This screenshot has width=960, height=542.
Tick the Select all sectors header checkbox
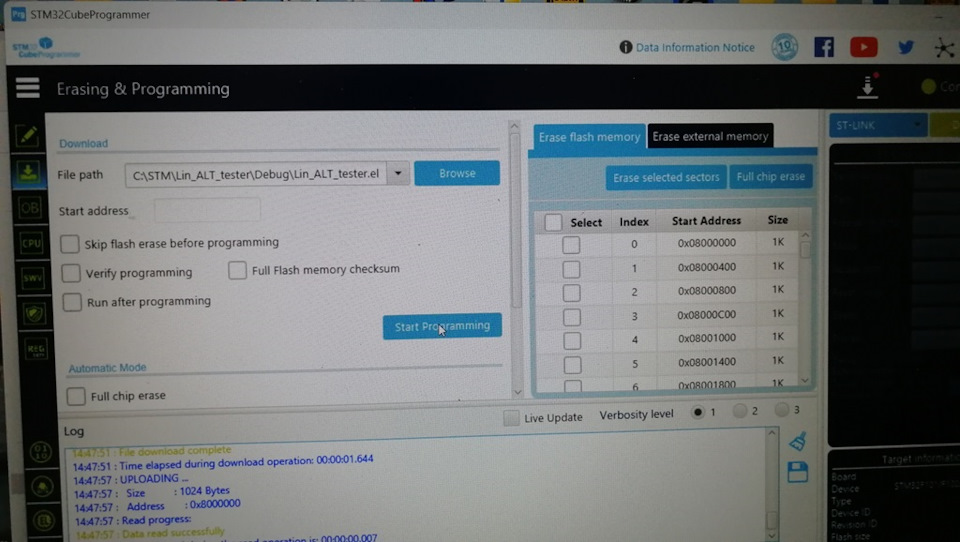click(553, 222)
